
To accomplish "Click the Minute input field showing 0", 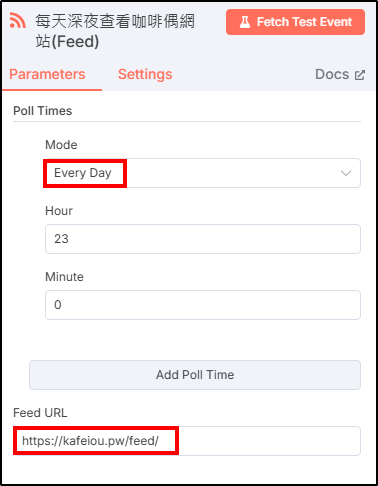I will click(203, 305).
